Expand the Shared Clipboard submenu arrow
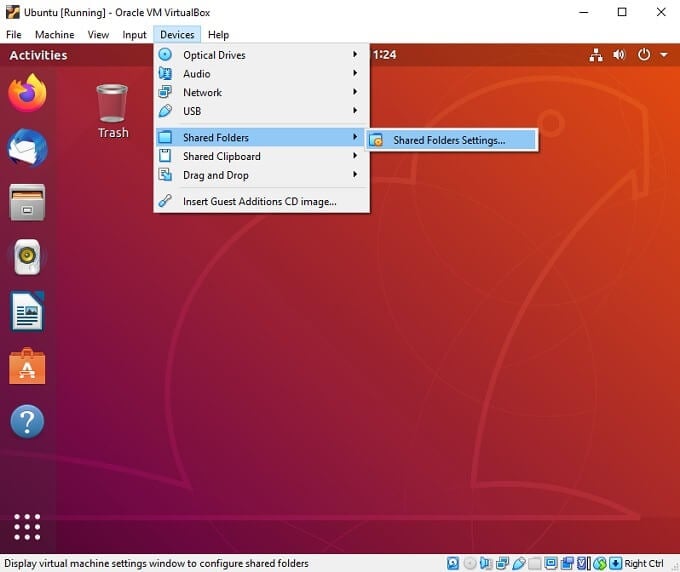The width and height of the screenshot is (680, 572). 355,155
